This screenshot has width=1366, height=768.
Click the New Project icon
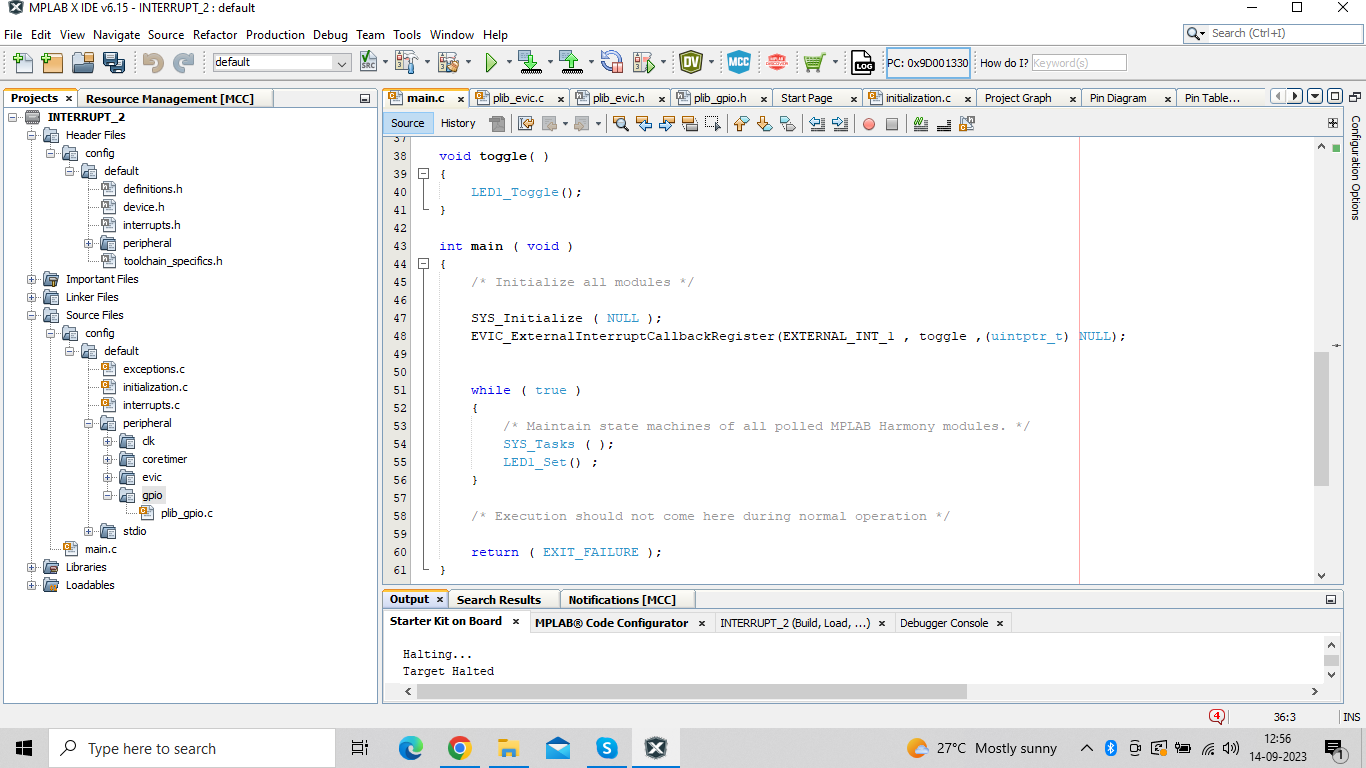[x=52, y=63]
